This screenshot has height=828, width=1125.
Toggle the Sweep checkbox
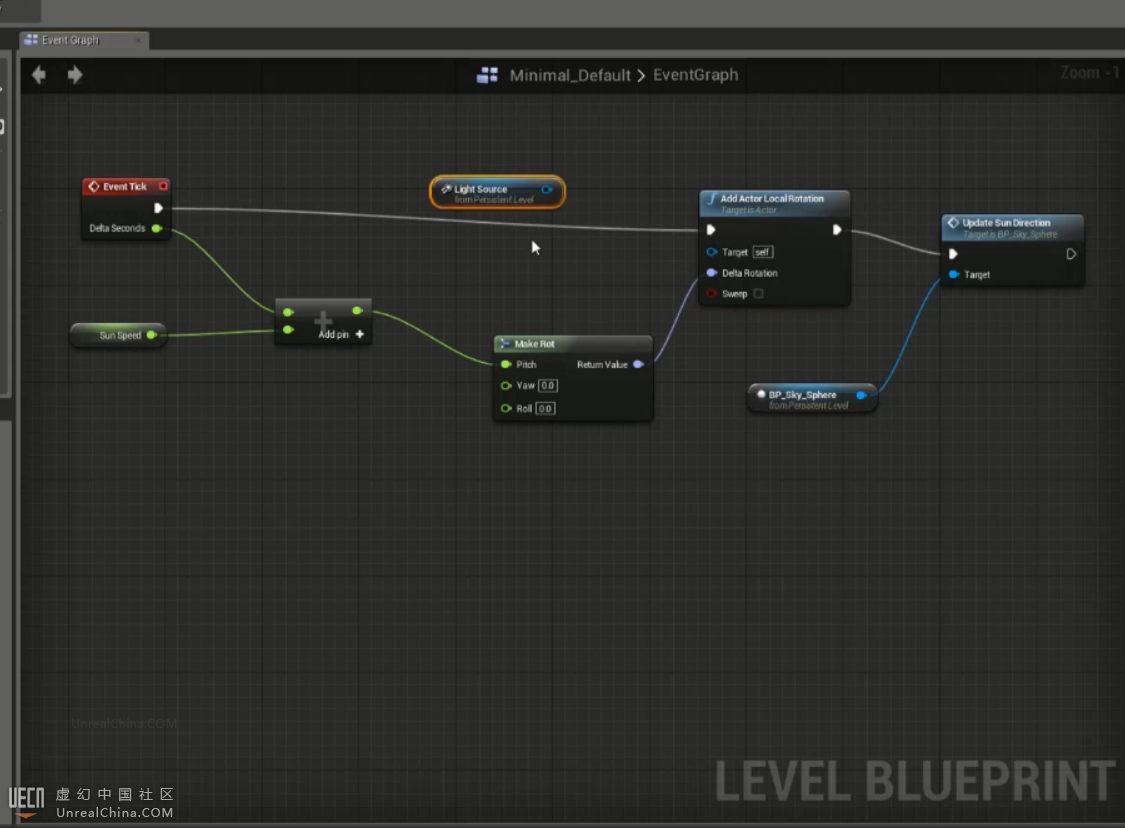[x=758, y=294]
